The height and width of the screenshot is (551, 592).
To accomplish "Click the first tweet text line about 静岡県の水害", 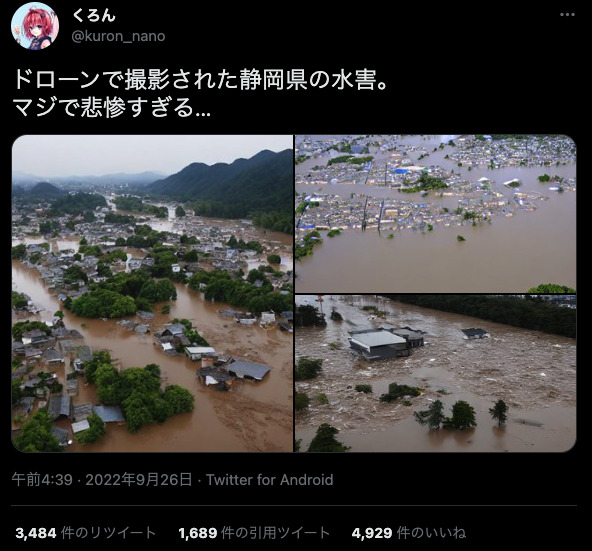I will coord(201,80).
